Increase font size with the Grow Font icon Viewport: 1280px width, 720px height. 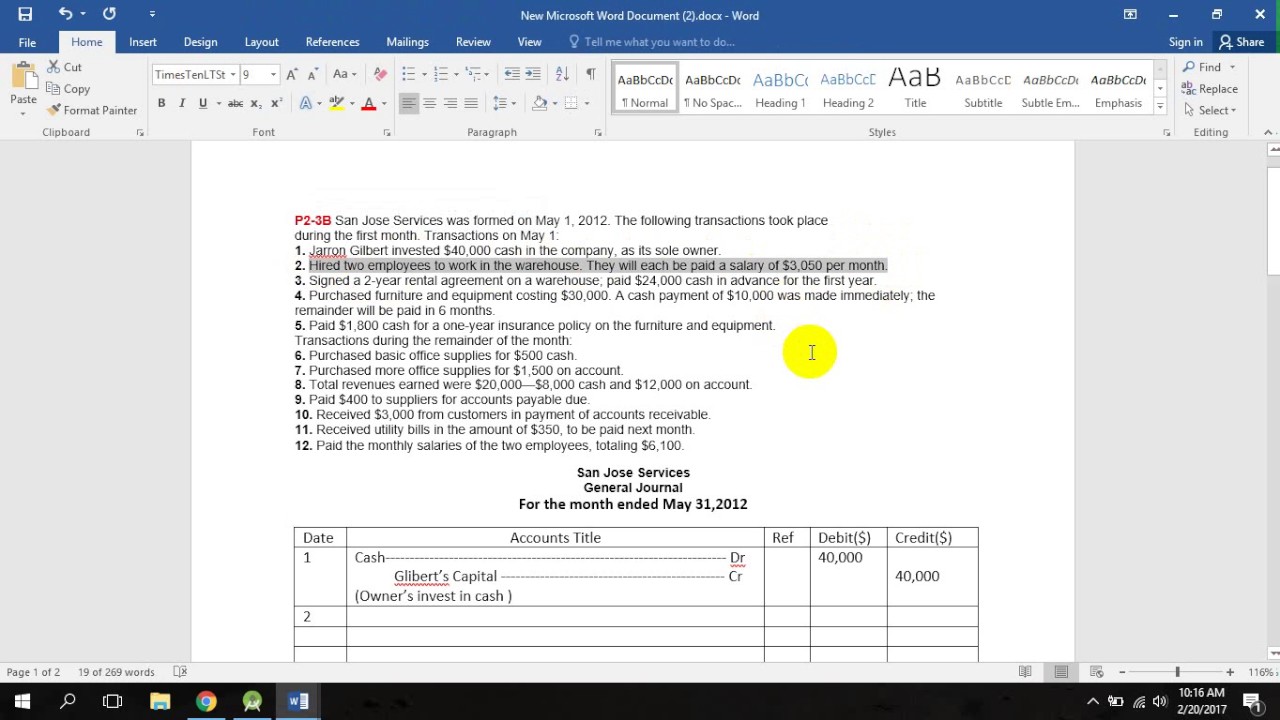[292, 74]
